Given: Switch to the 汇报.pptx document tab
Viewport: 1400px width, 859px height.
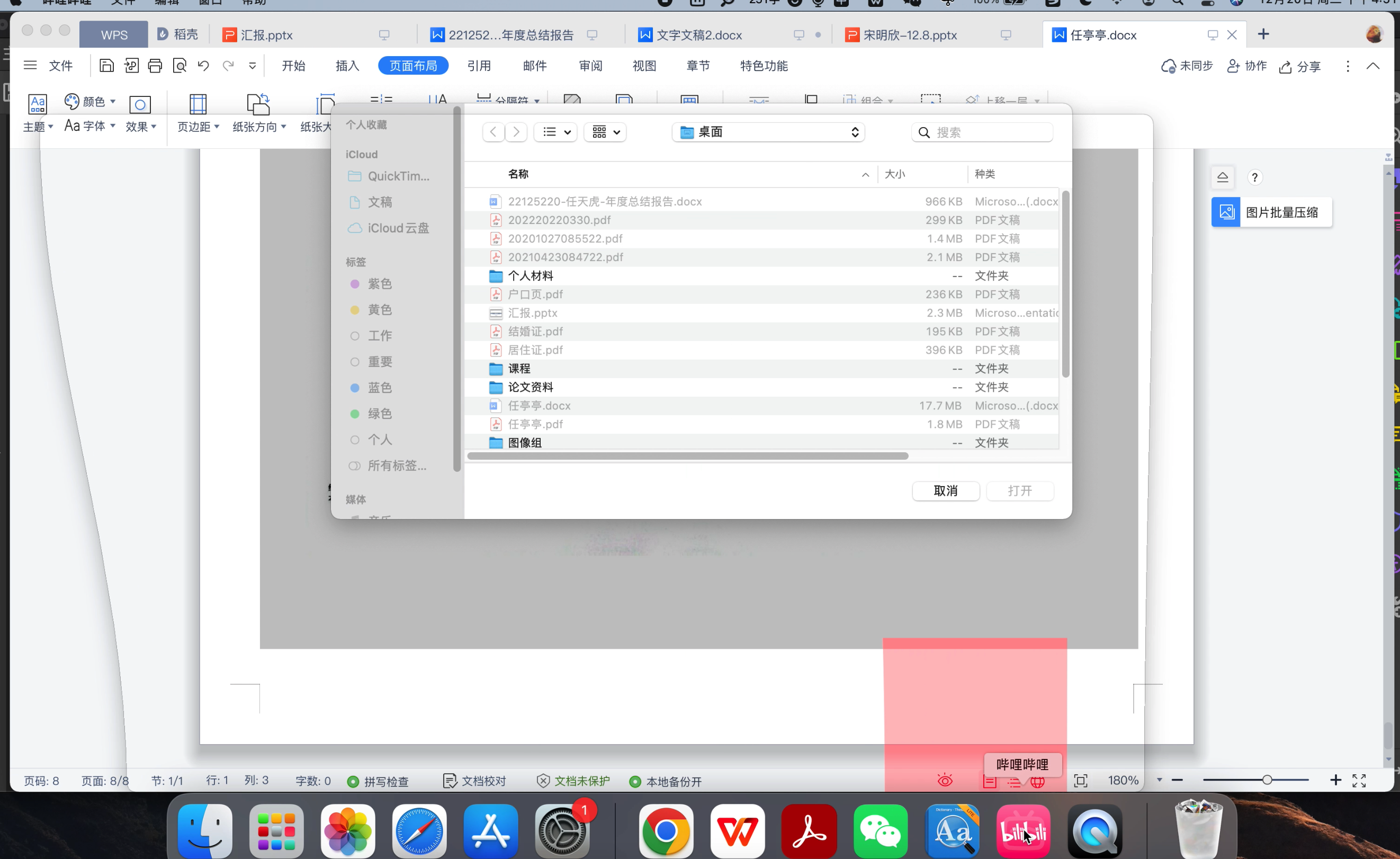Looking at the screenshot, I should tap(267, 35).
